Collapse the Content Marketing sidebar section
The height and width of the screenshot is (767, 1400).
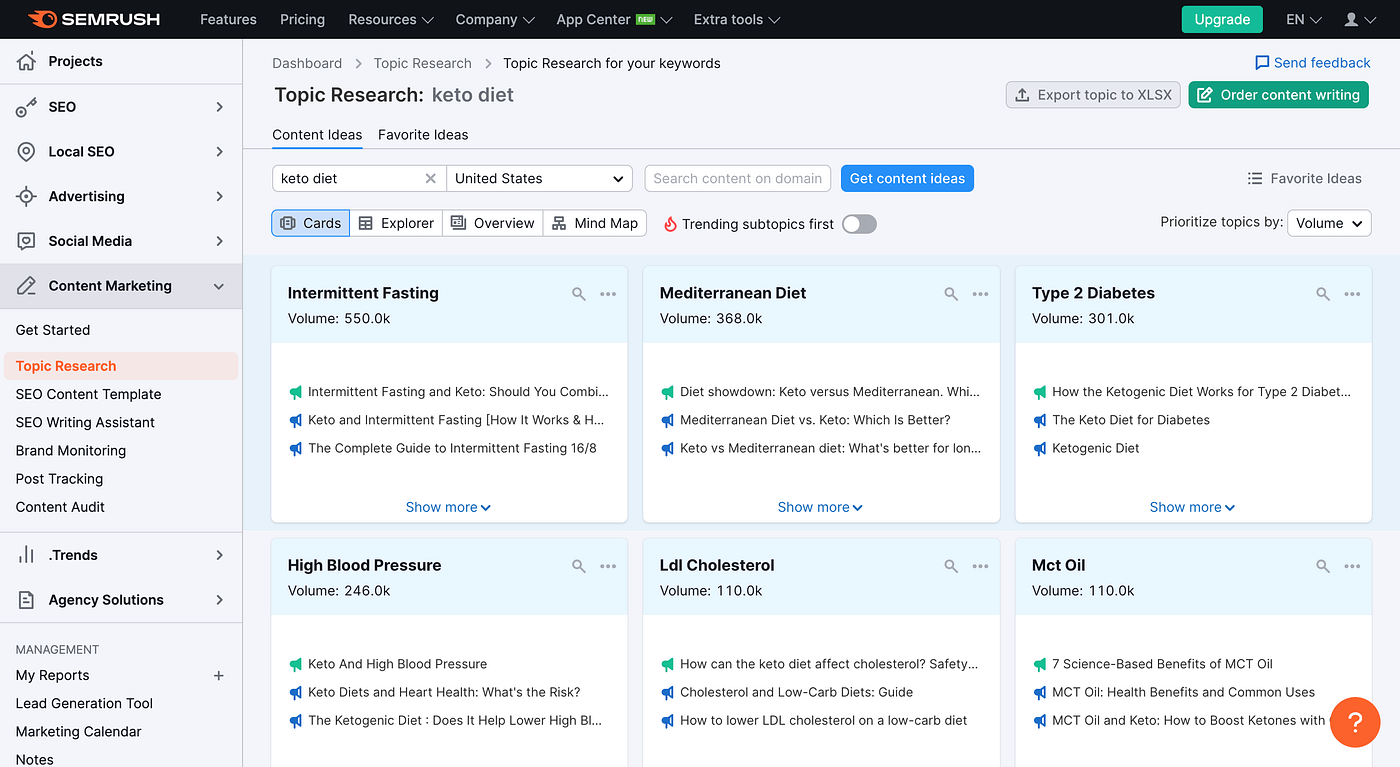[x=219, y=286]
